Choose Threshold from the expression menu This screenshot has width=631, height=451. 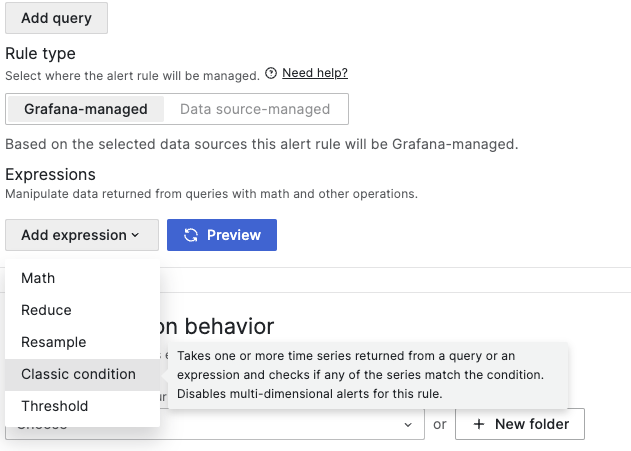tap(54, 406)
